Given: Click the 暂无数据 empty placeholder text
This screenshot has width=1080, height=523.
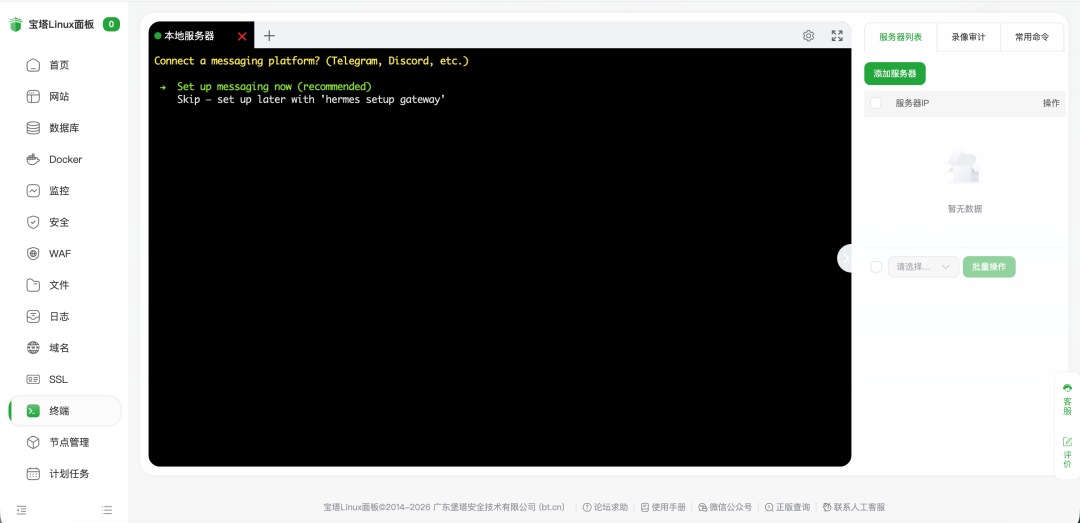Looking at the screenshot, I should (964, 209).
